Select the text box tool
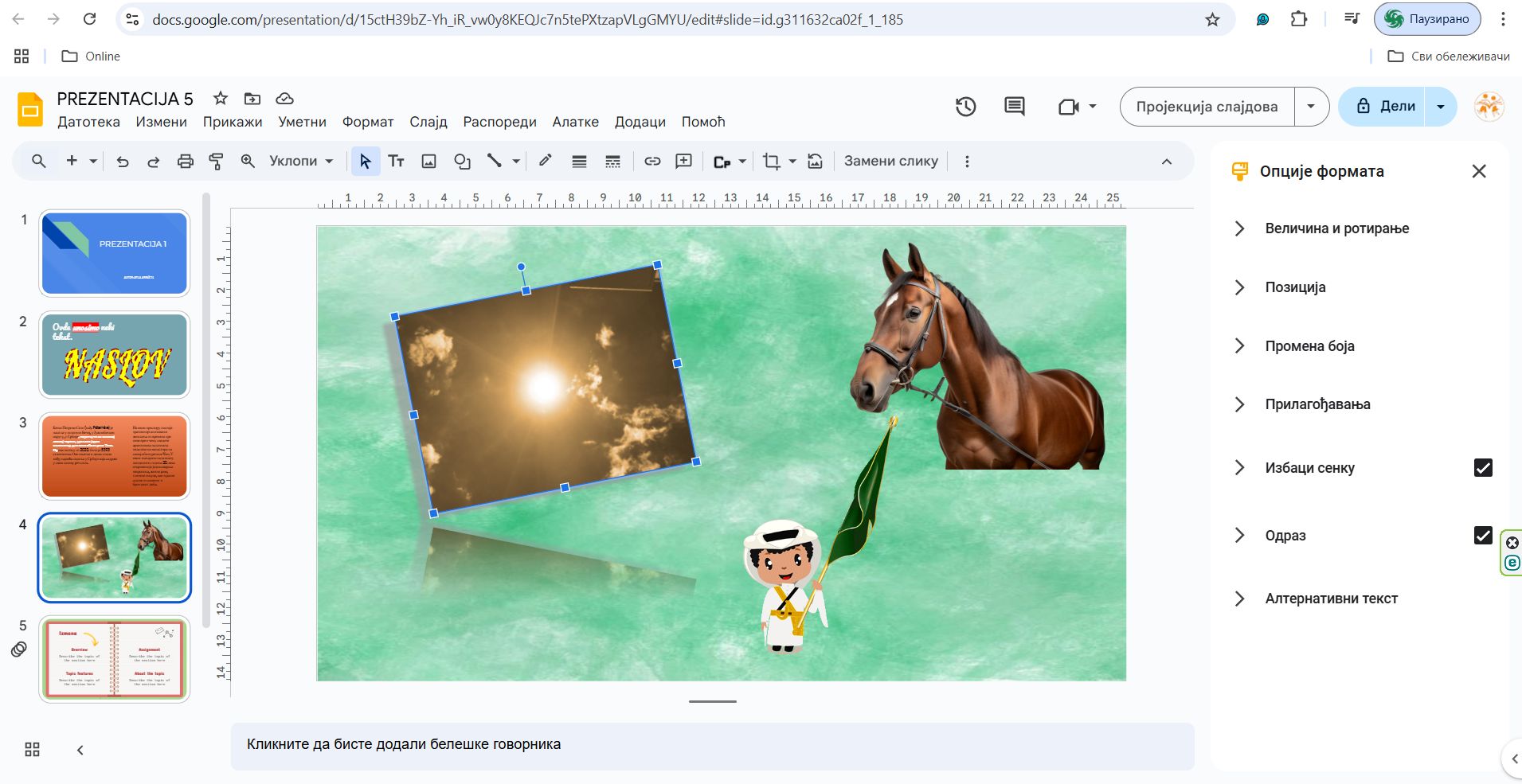The height and width of the screenshot is (784, 1522). [396, 162]
